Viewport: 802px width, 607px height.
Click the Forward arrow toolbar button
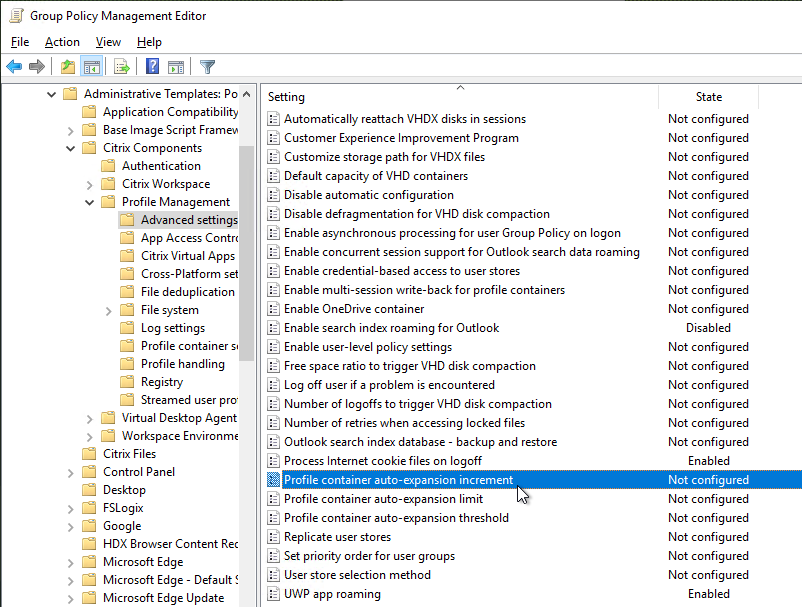coord(37,66)
